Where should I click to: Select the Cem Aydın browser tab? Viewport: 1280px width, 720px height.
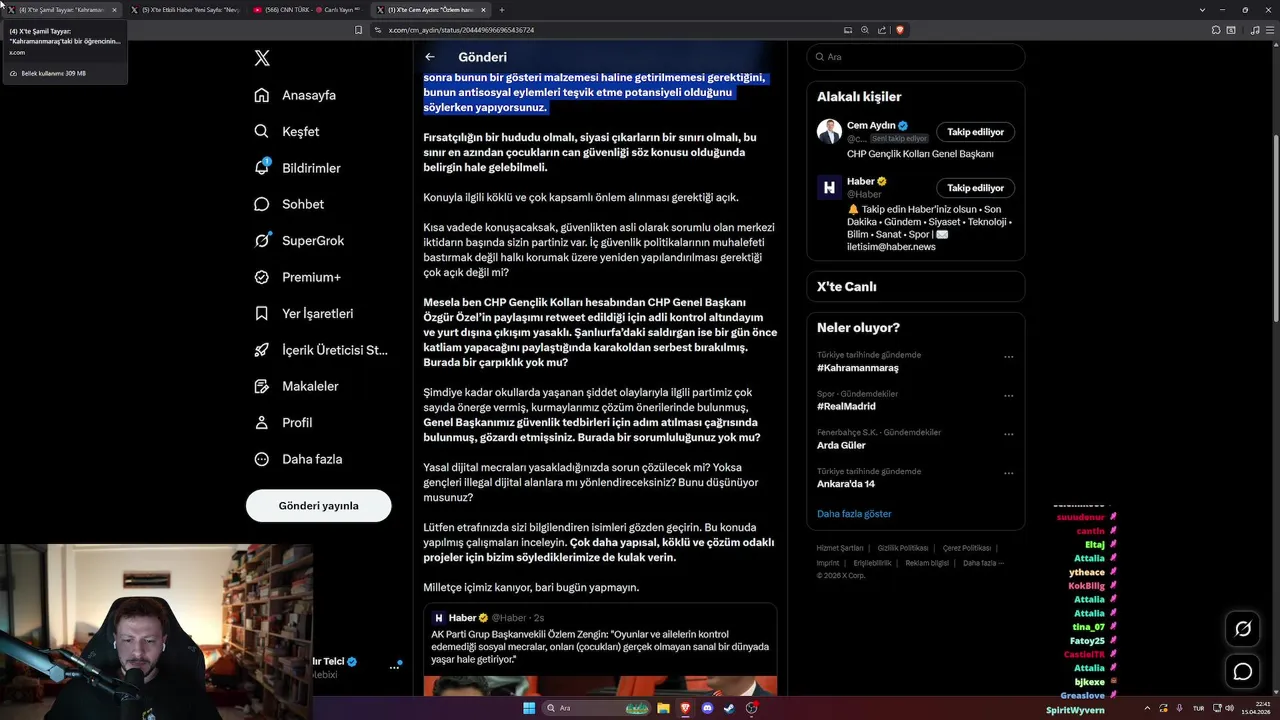click(430, 10)
